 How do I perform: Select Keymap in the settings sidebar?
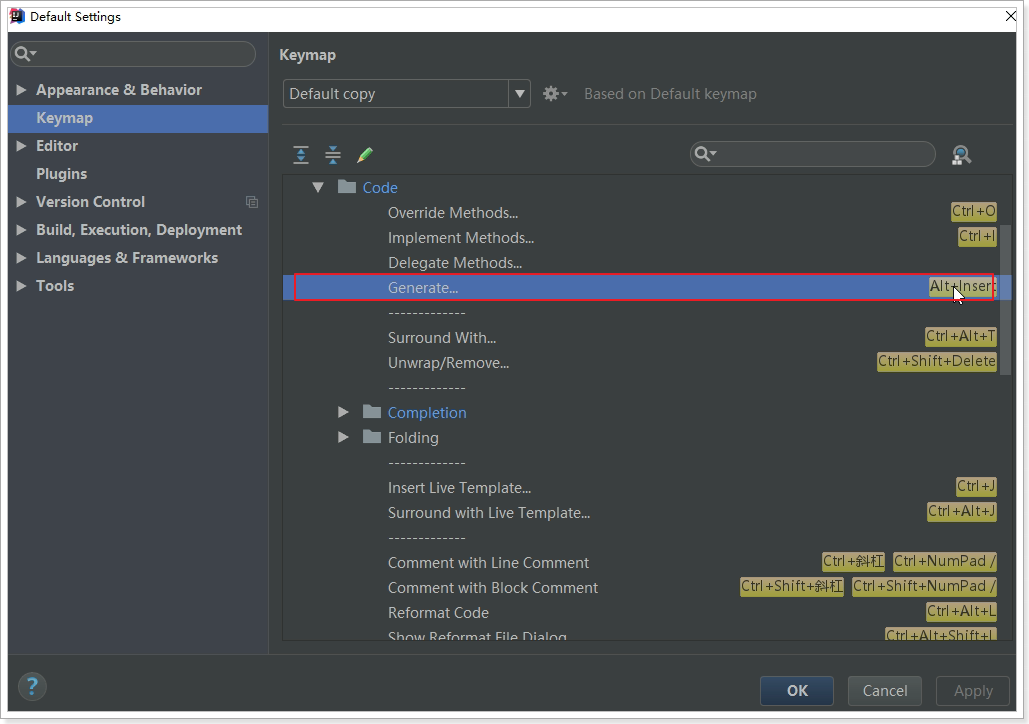(x=64, y=118)
